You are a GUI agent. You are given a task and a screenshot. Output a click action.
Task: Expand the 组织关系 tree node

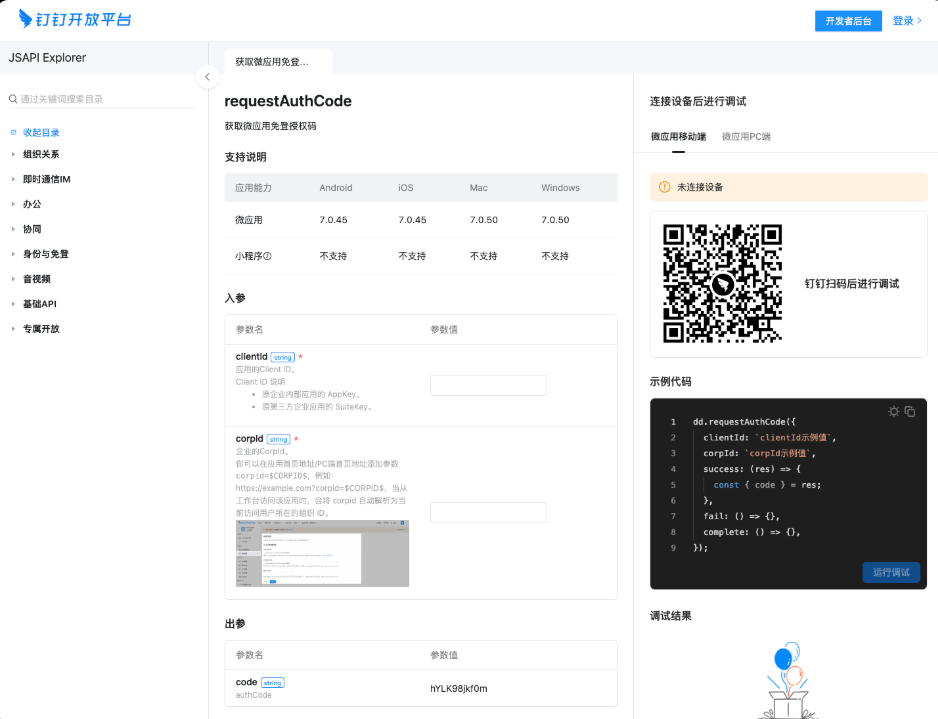[x=13, y=154]
